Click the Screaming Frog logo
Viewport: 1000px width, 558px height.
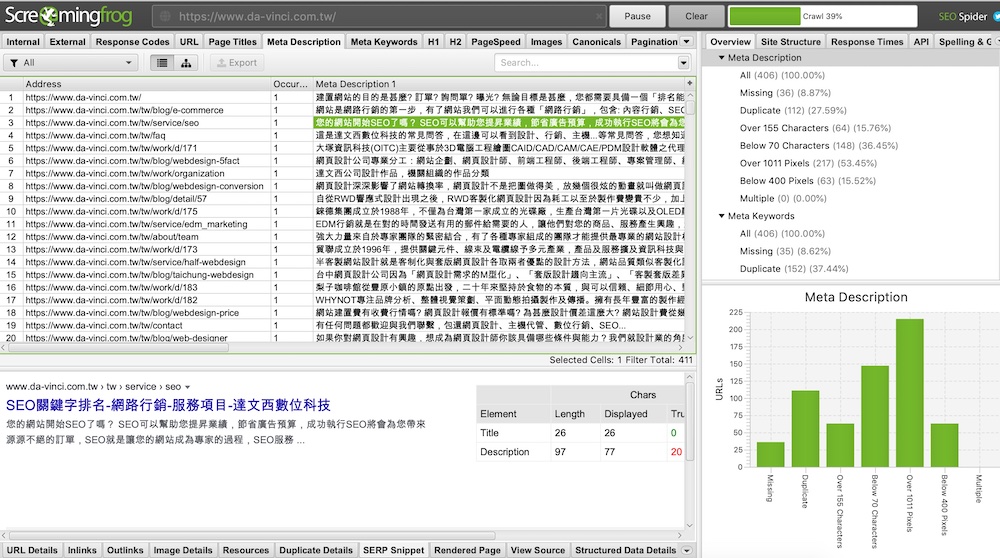click(68, 15)
